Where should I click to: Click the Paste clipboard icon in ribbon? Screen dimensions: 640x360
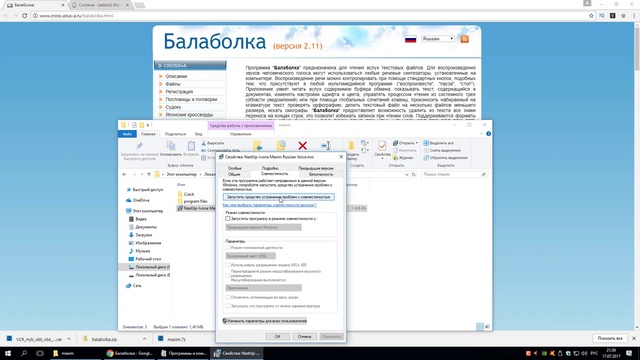point(191,146)
